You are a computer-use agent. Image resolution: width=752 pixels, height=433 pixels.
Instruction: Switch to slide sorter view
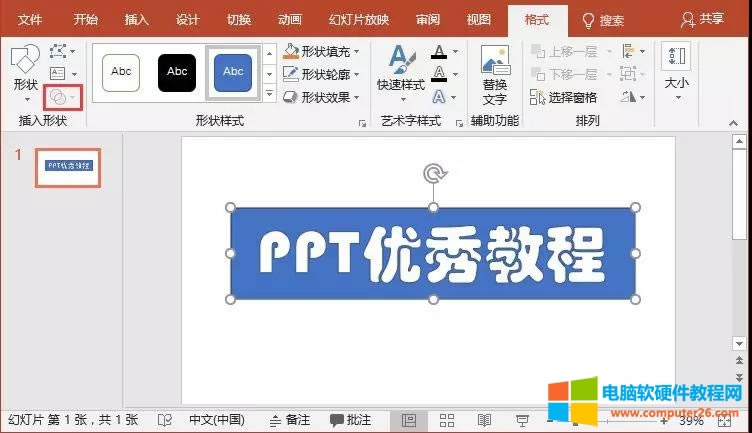(446, 421)
